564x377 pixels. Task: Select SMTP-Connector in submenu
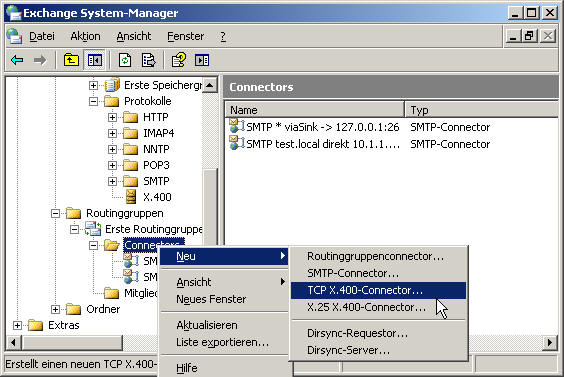(x=378, y=273)
